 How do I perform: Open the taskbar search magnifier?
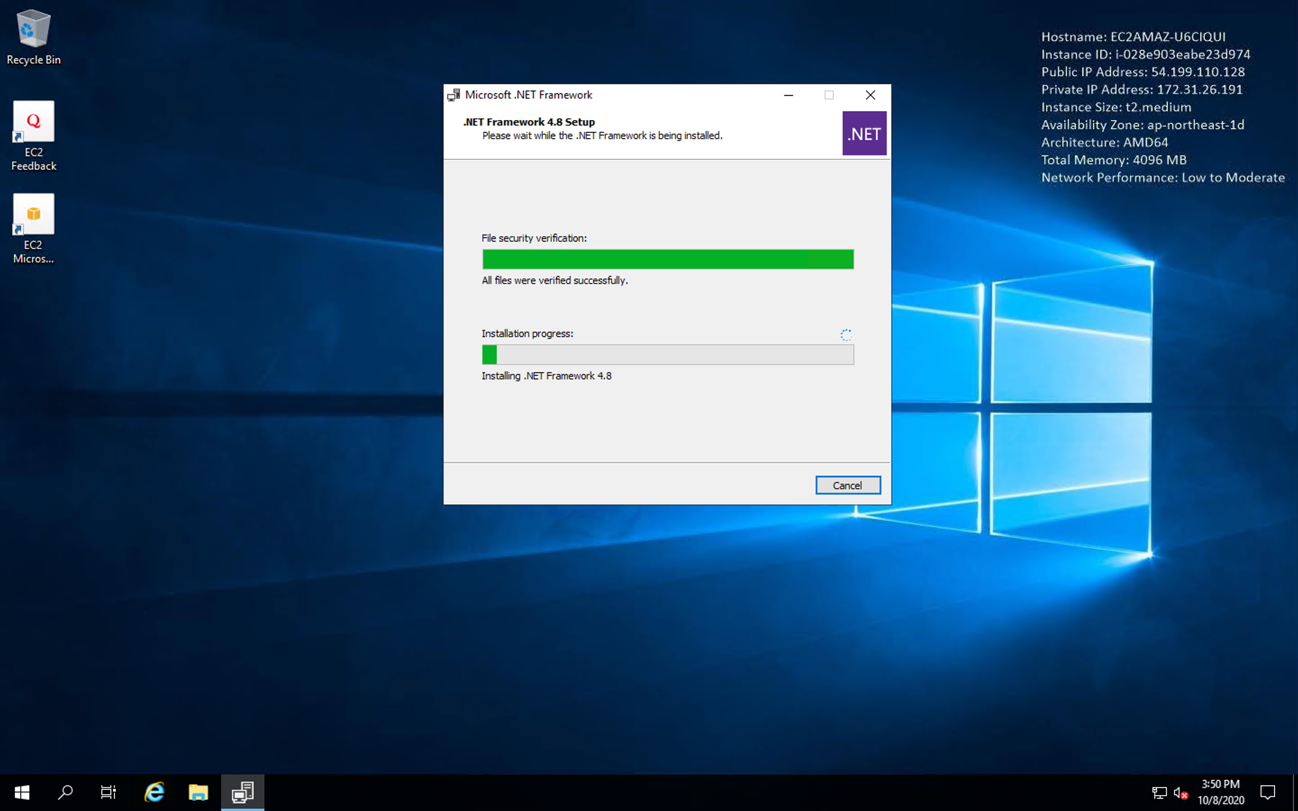coord(66,792)
